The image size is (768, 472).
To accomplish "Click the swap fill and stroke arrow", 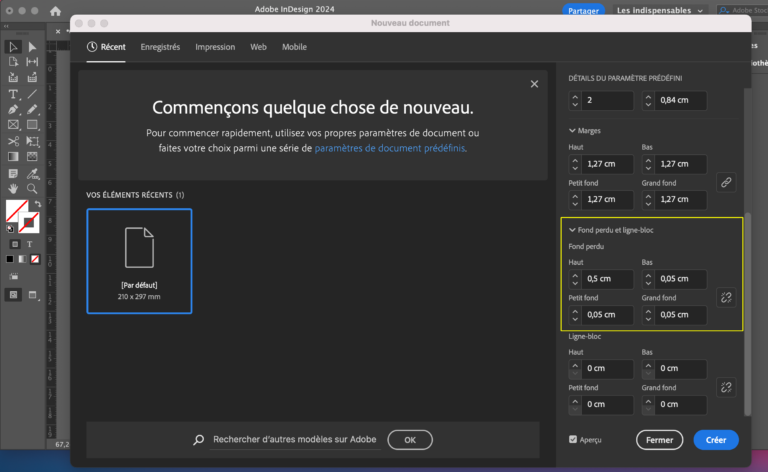I will coord(37,204).
